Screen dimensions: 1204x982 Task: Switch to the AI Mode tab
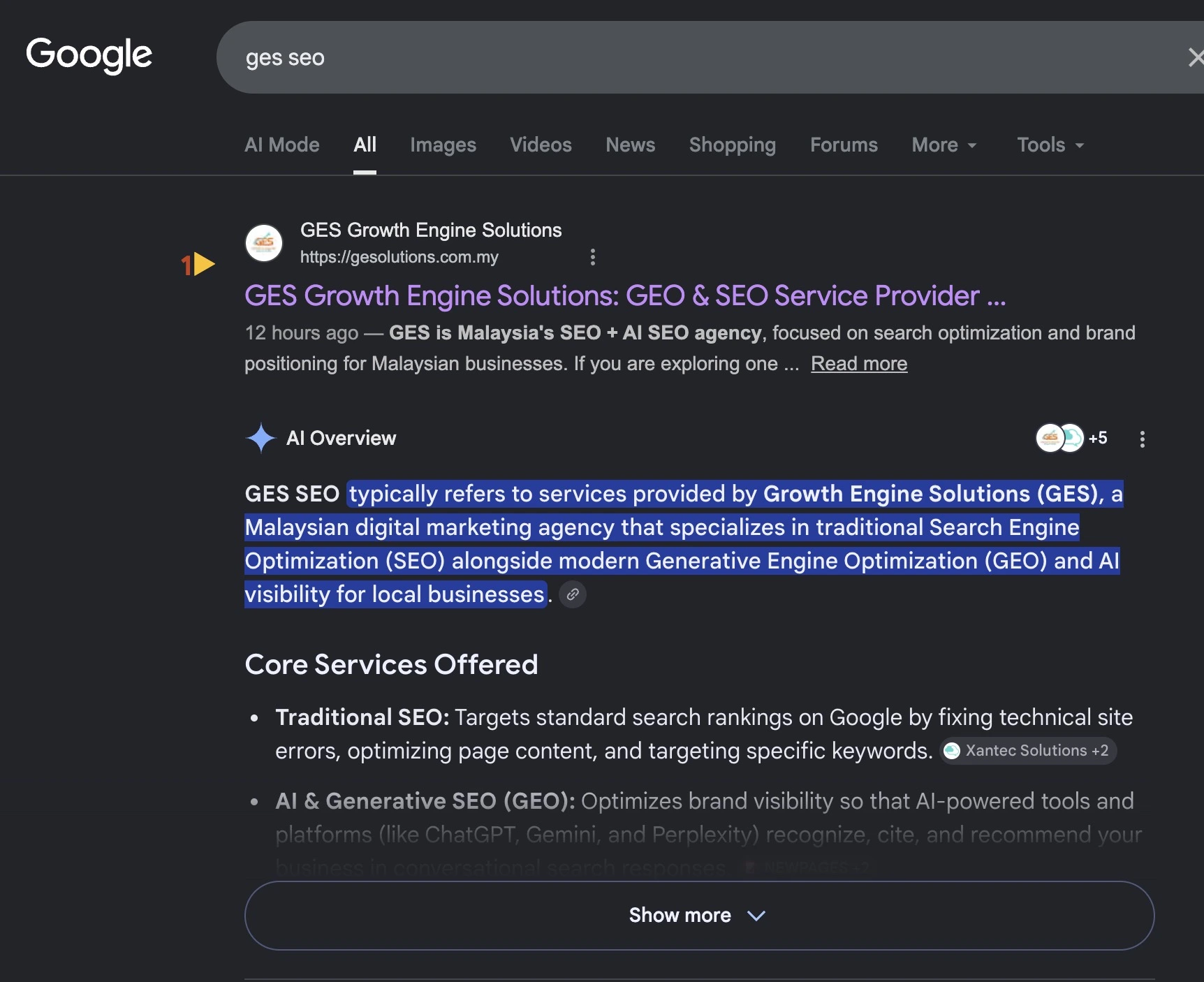pyautogui.click(x=281, y=145)
